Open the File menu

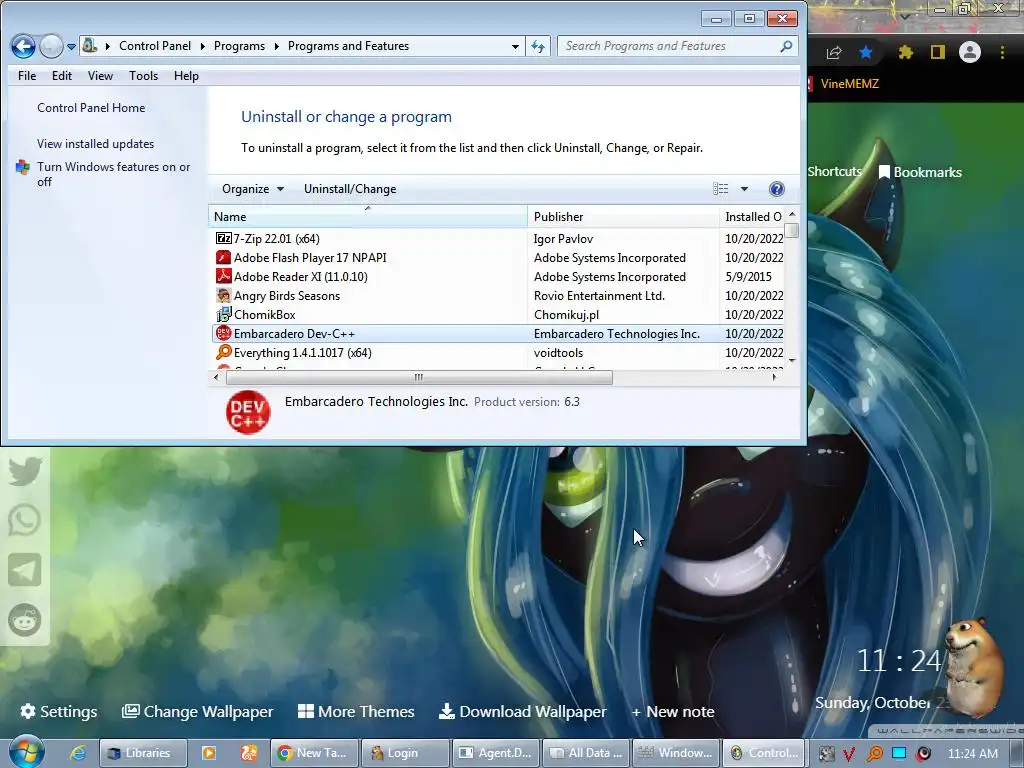(27, 76)
